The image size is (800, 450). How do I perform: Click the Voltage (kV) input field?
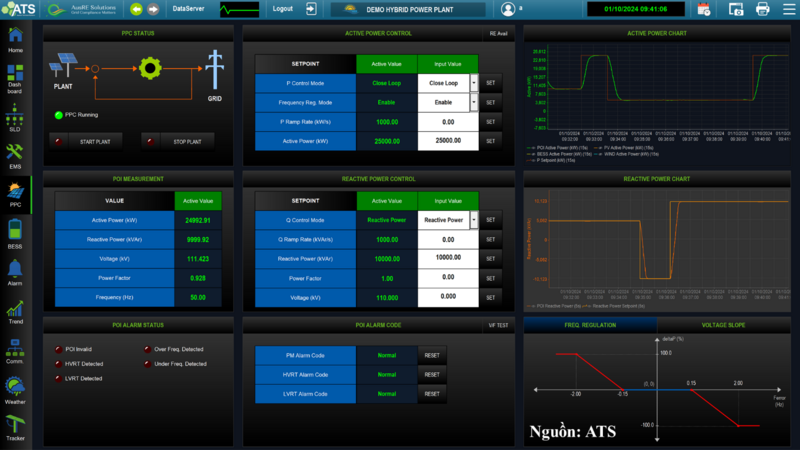point(448,297)
